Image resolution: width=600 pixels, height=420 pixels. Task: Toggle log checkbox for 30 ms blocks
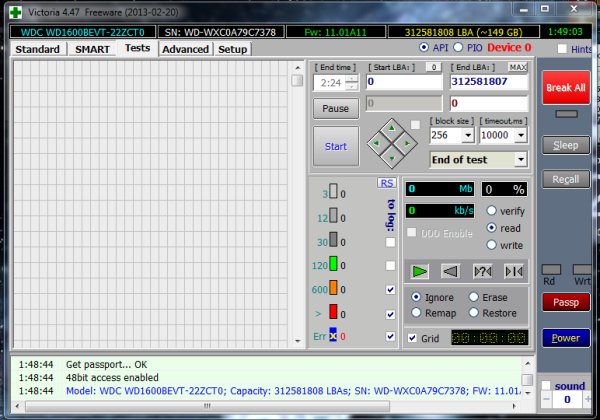click(390, 242)
